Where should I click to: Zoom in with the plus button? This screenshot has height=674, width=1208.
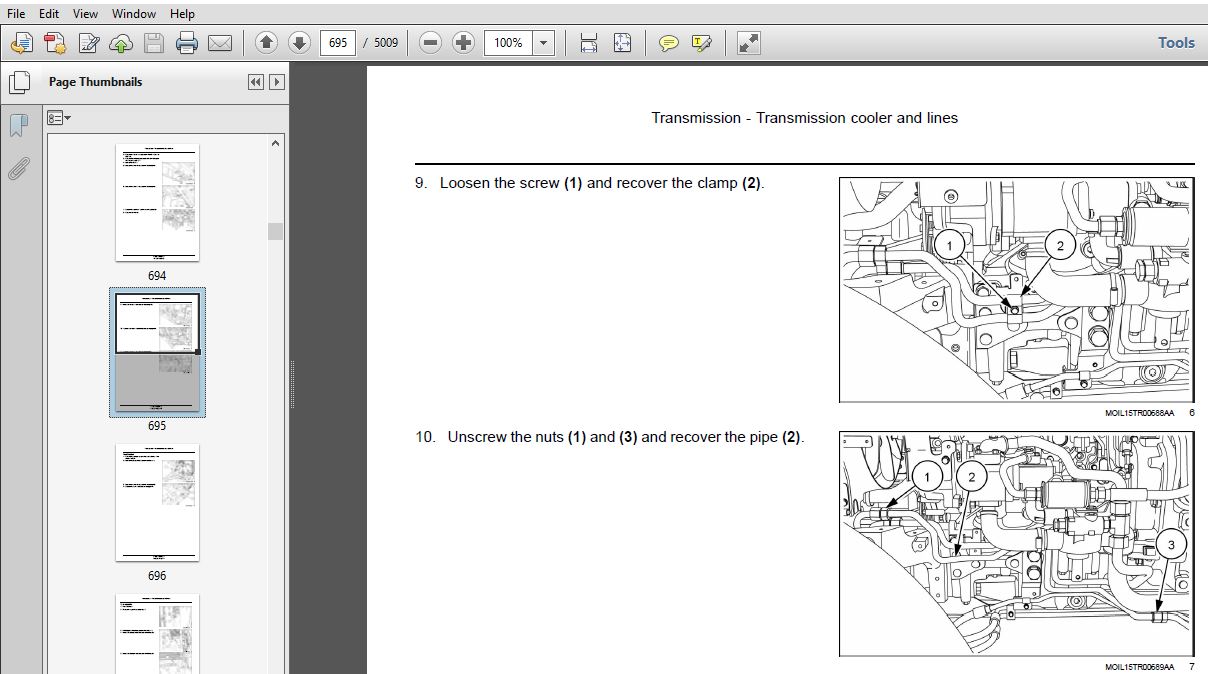pos(463,43)
